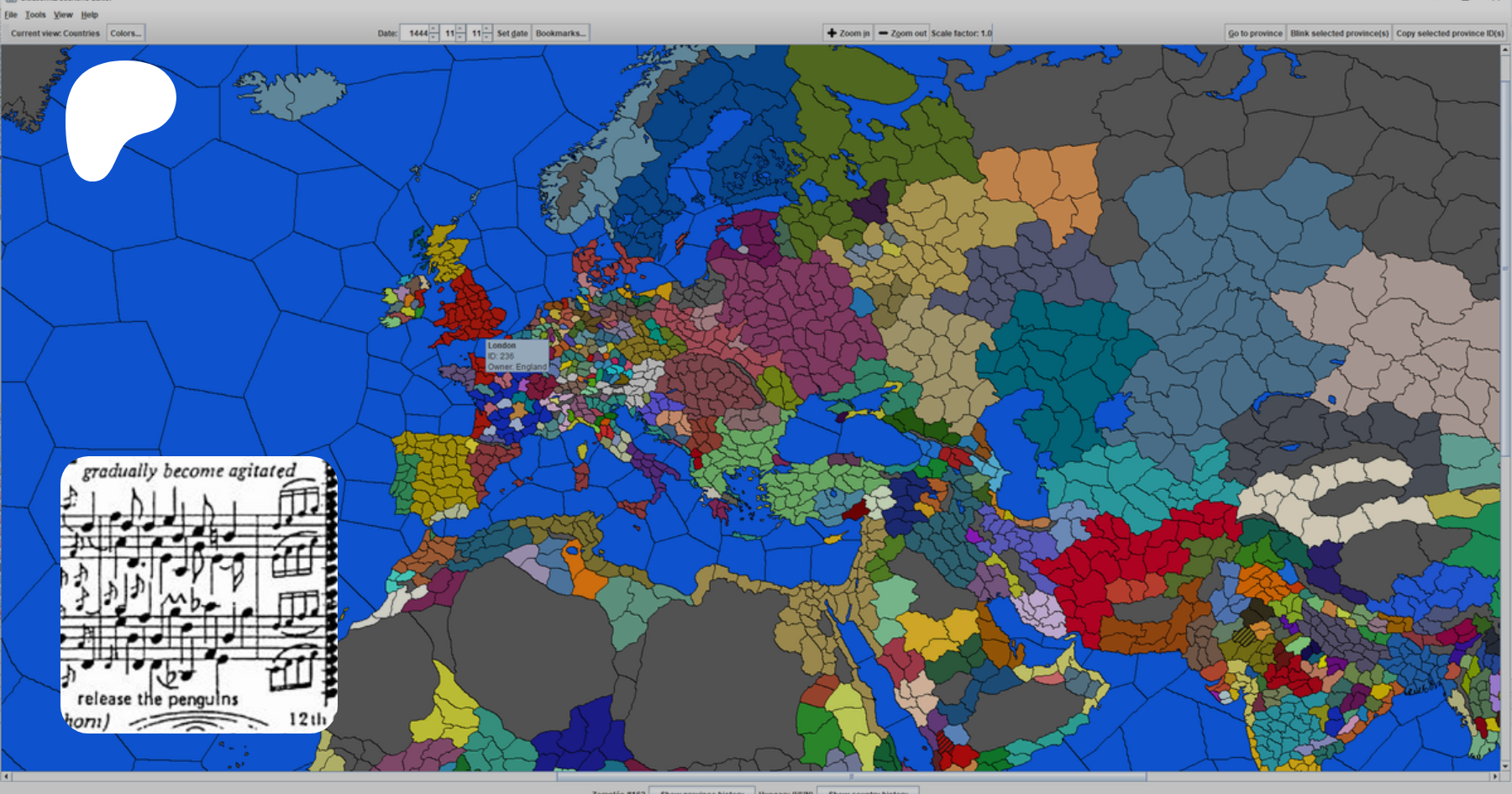Open the View menu
Viewport: 1512px width, 794px height.
point(63,14)
